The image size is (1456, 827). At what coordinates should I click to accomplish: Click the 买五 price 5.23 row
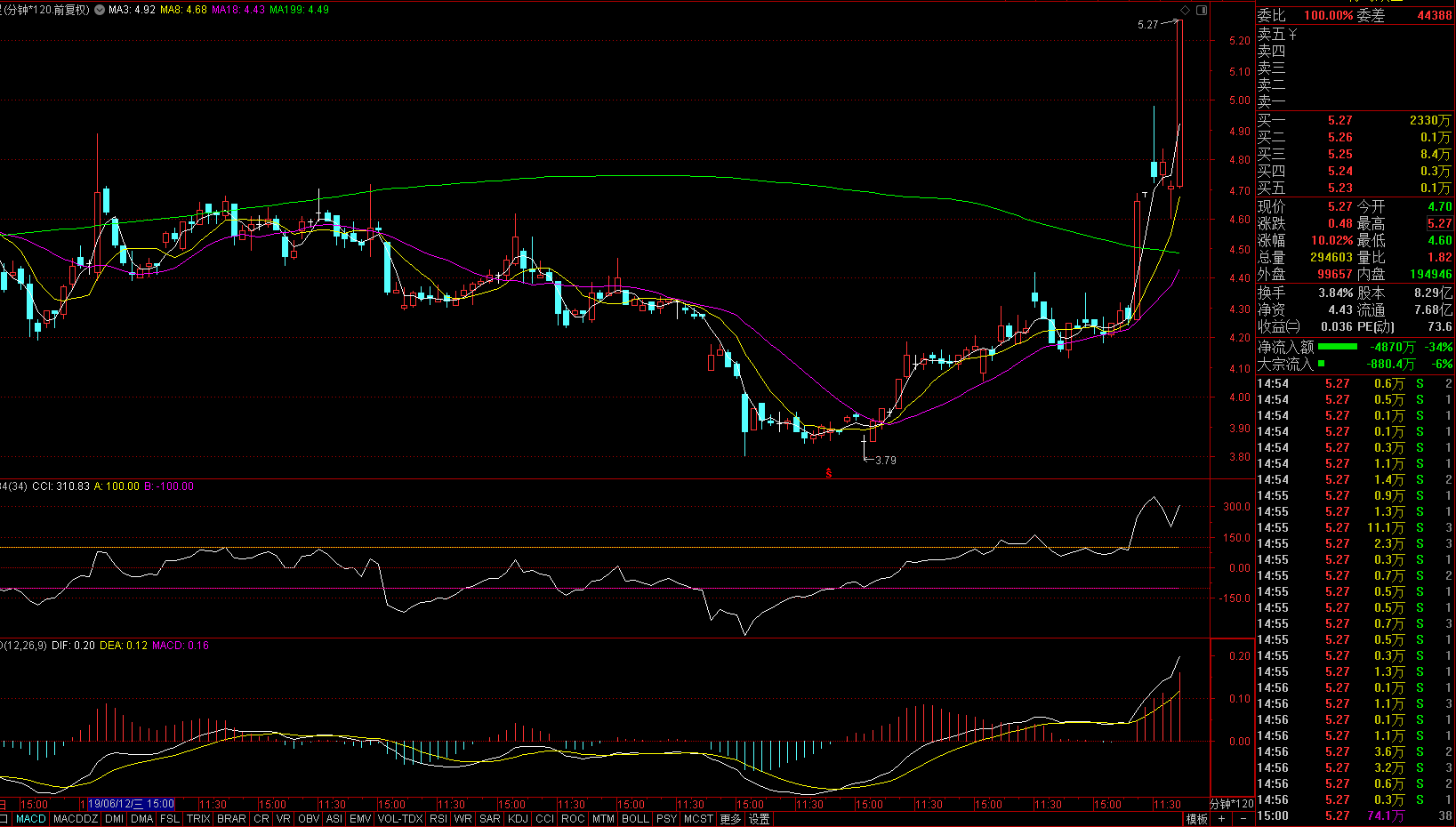(x=1355, y=188)
